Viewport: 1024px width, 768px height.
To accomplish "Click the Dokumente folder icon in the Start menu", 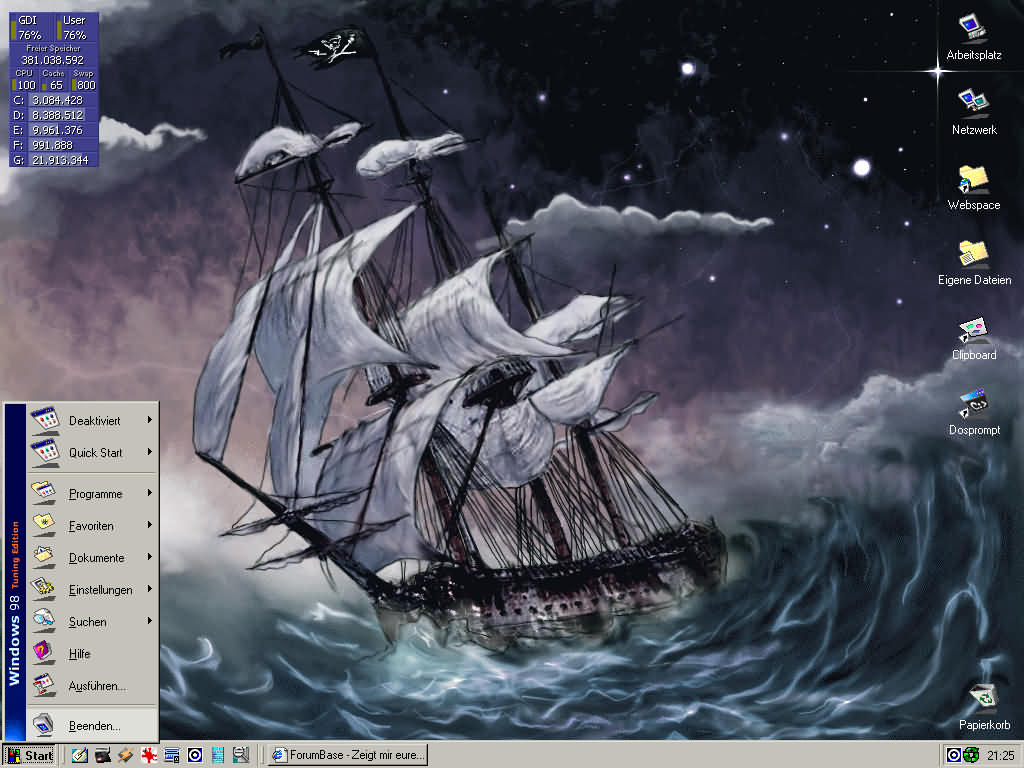I will (44, 557).
